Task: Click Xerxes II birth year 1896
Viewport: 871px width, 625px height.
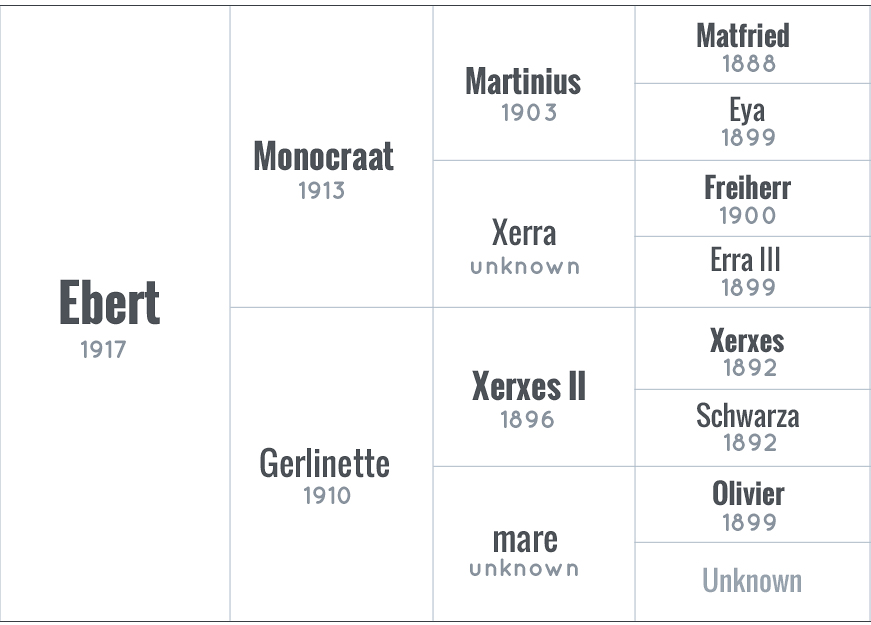Action: pyautogui.click(x=527, y=420)
